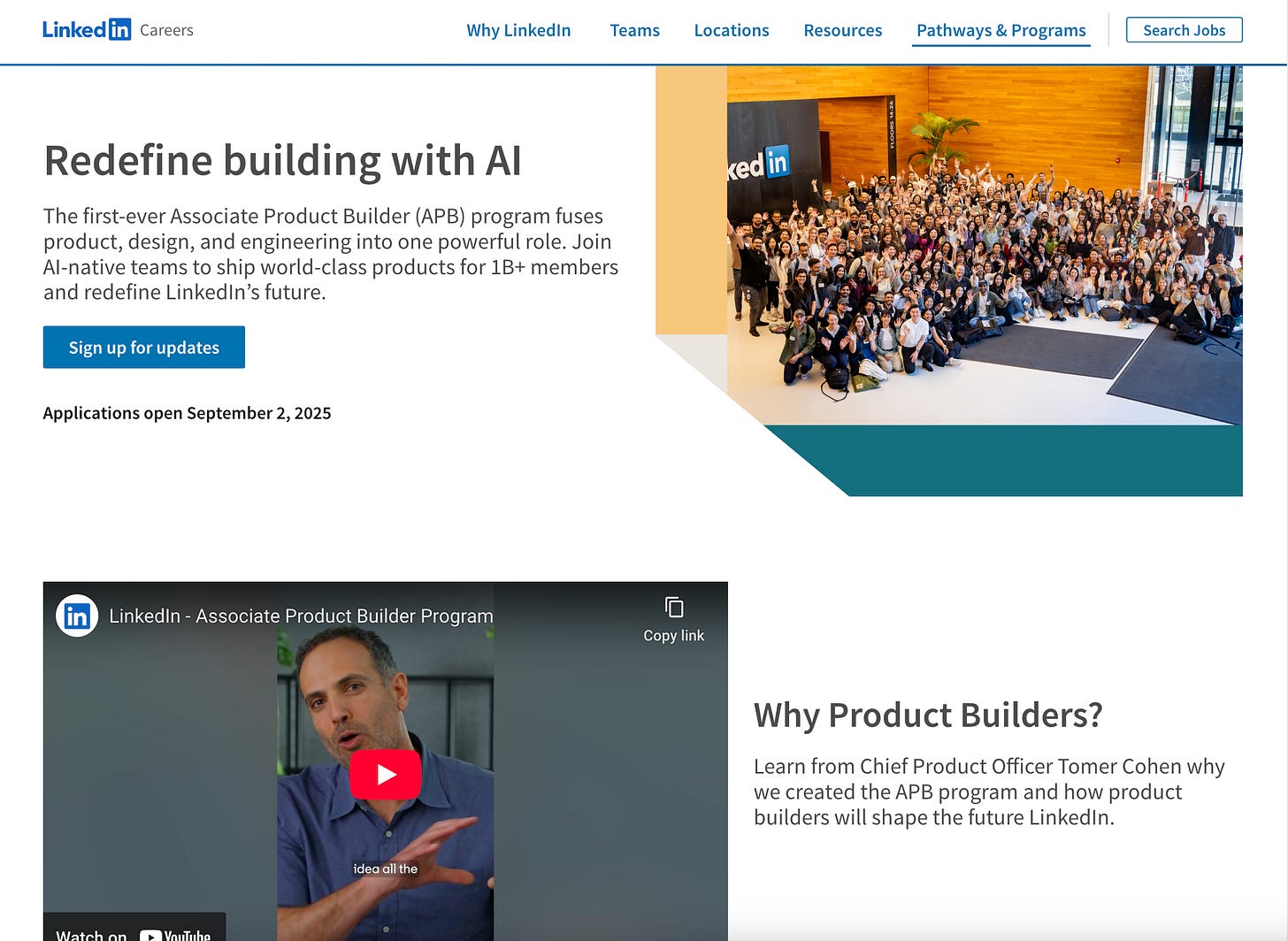Open the Resources menu

pyautogui.click(x=842, y=30)
